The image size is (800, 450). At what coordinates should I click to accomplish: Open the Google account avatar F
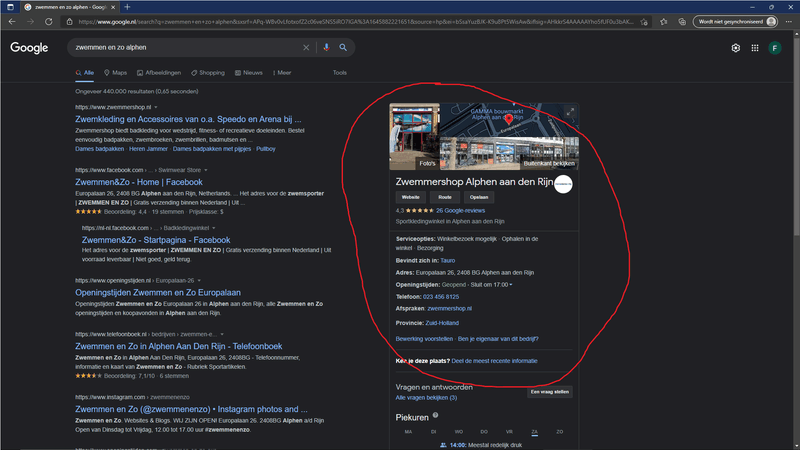click(x=774, y=48)
